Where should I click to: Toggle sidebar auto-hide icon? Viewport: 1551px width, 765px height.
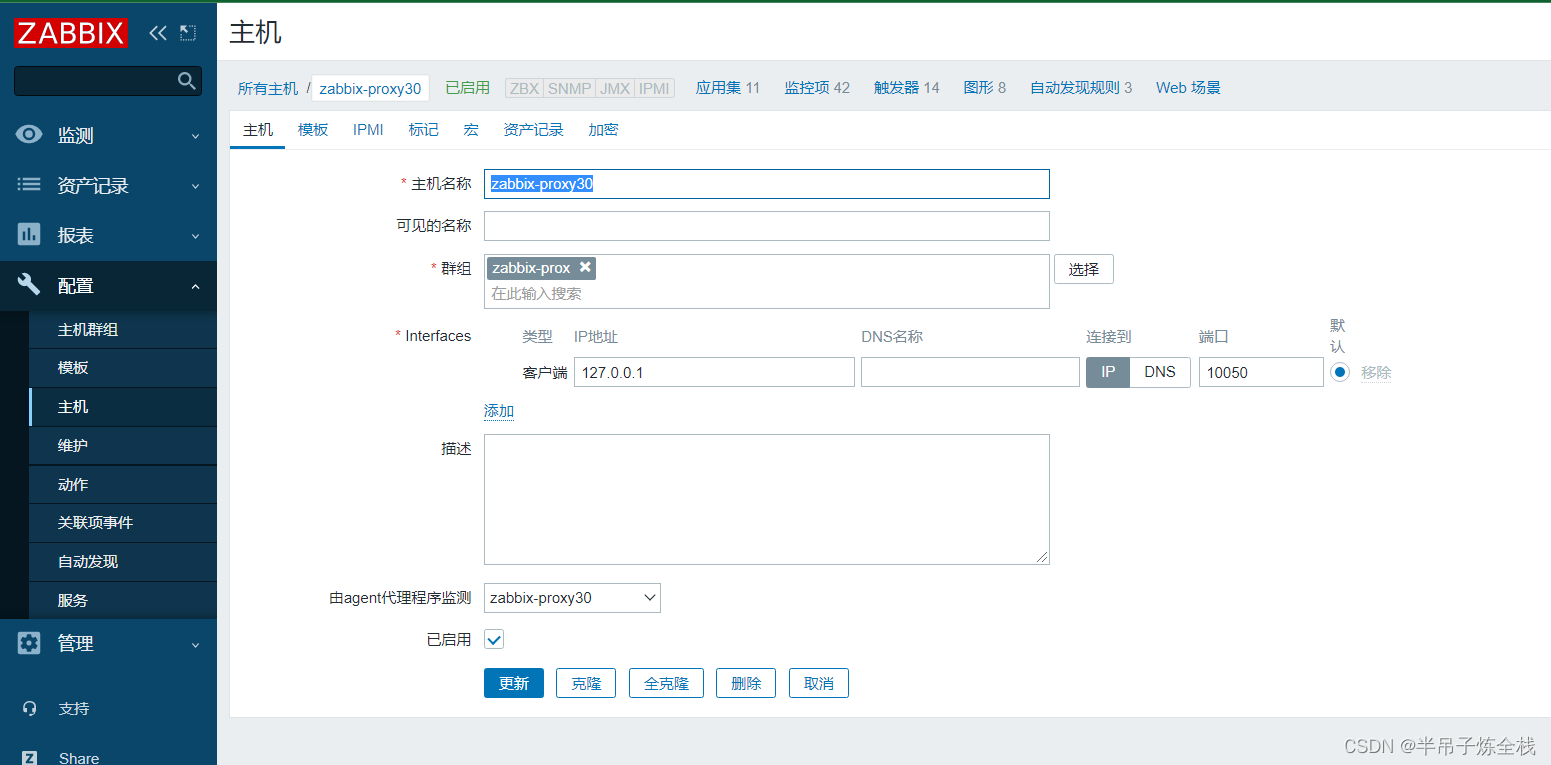click(188, 33)
